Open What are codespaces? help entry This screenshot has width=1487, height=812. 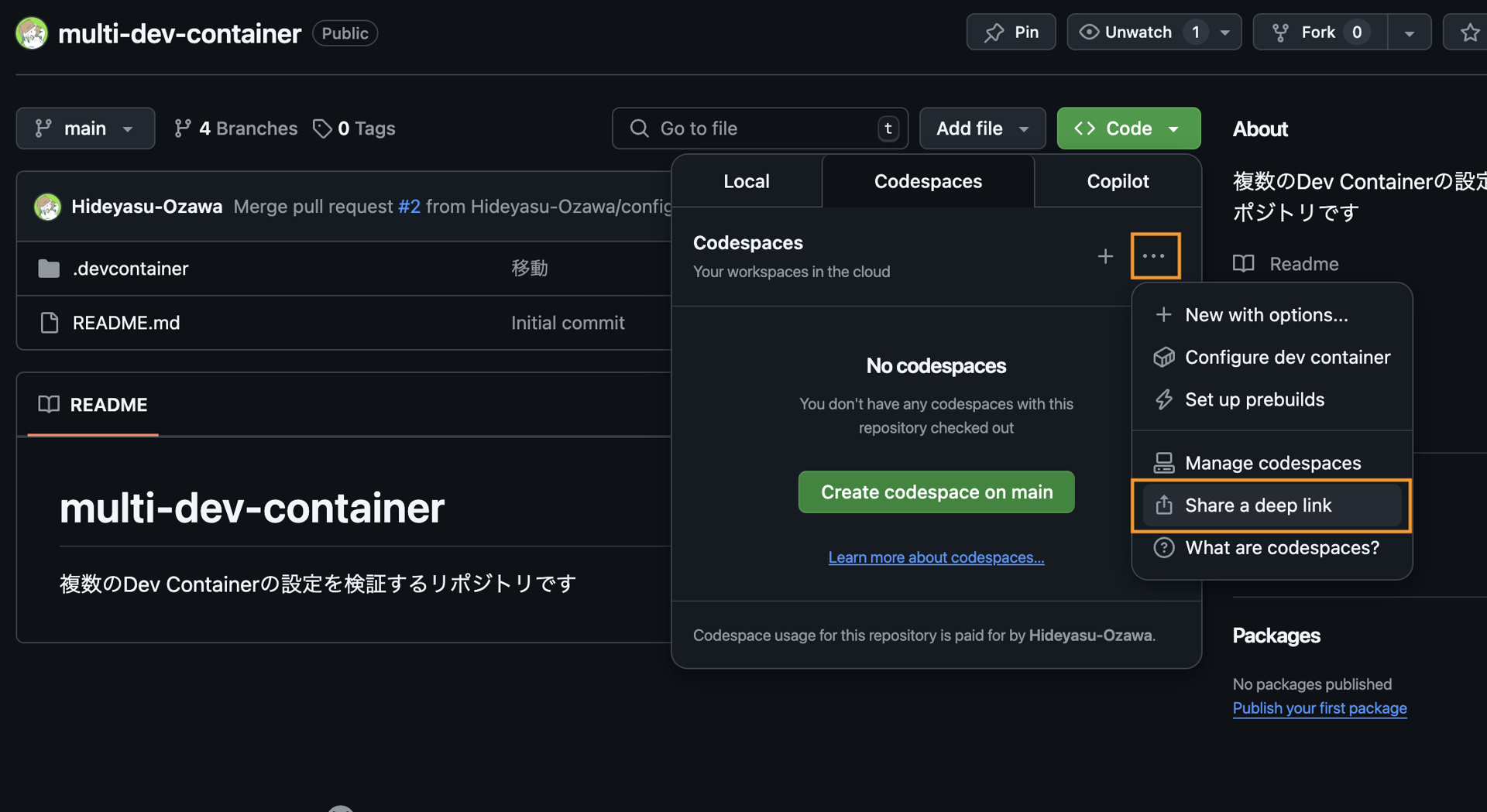click(x=1272, y=548)
